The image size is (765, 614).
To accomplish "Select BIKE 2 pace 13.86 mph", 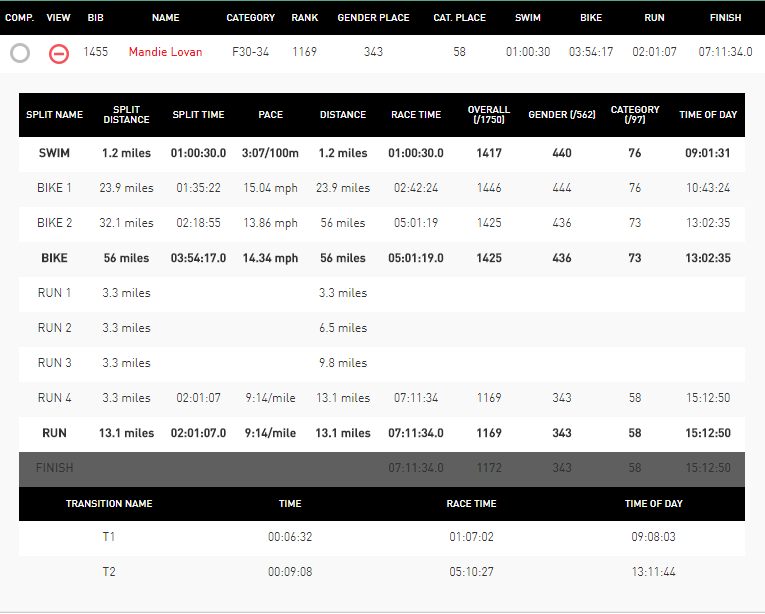I will pyautogui.click(x=270, y=223).
